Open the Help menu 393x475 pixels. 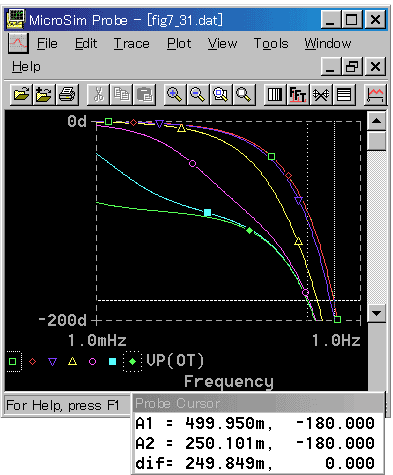[26, 67]
